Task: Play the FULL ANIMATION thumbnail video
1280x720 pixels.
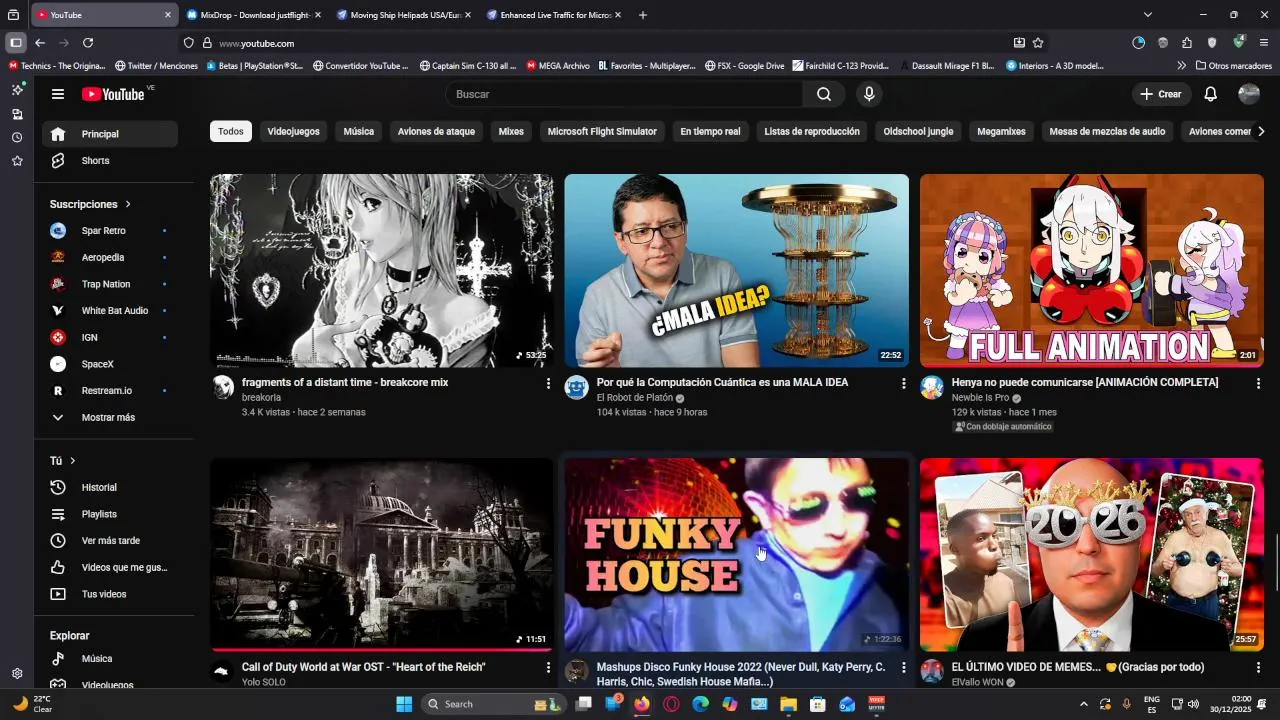Action: pyautogui.click(x=1092, y=271)
